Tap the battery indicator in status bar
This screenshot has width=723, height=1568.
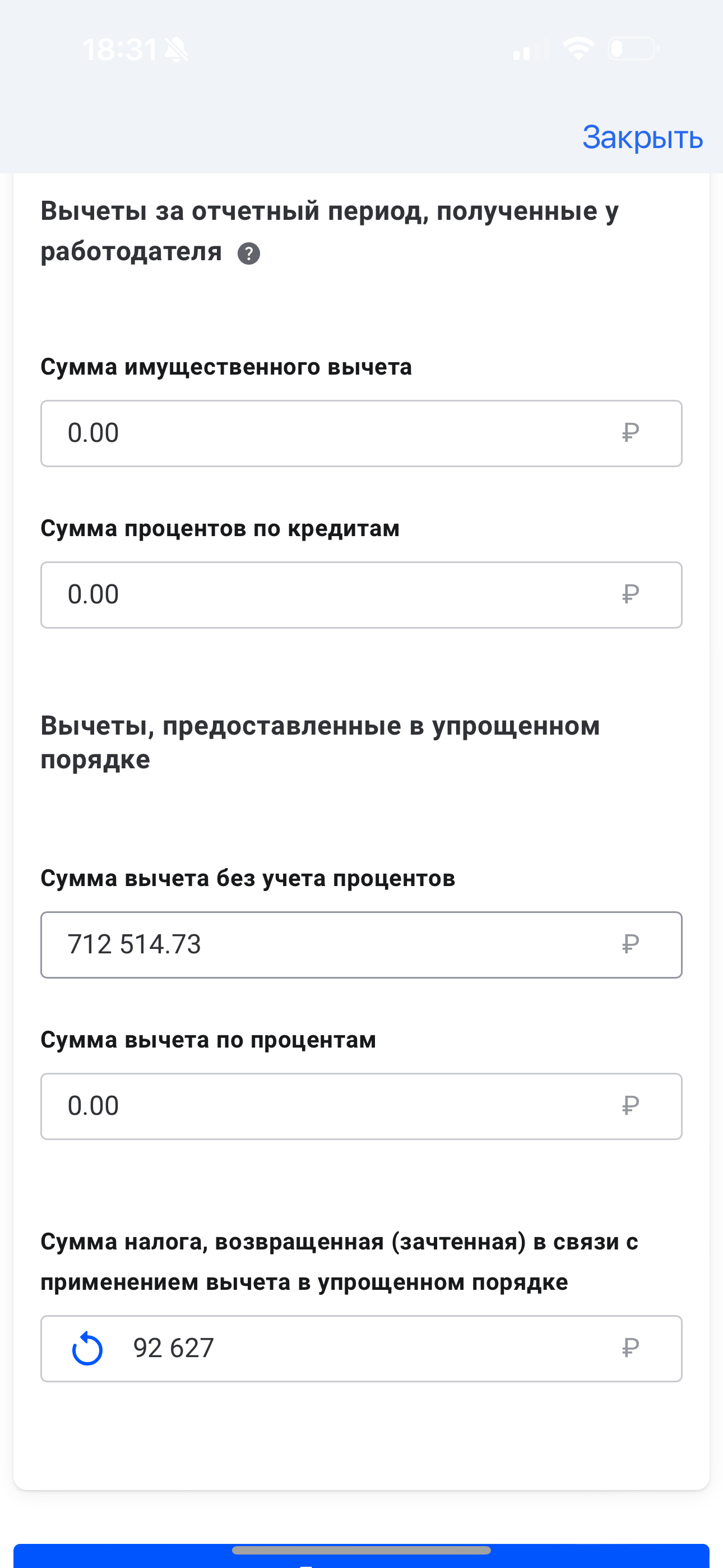[633, 49]
